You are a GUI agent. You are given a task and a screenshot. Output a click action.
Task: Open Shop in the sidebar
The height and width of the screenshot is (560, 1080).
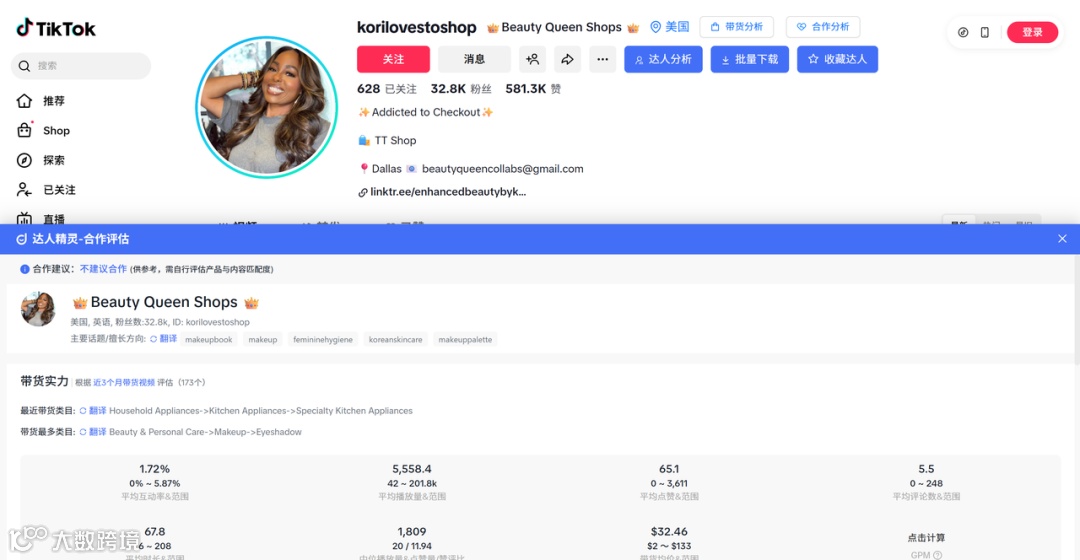pyautogui.click(x=56, y=130)
